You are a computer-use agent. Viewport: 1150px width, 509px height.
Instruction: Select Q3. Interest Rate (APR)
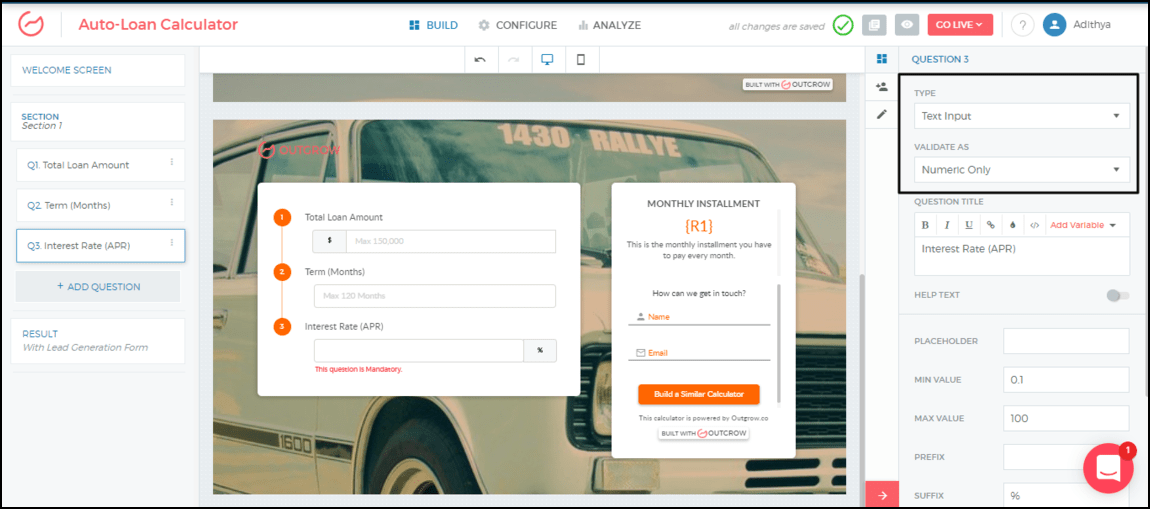pyautogui.click(x=100, y=246)
